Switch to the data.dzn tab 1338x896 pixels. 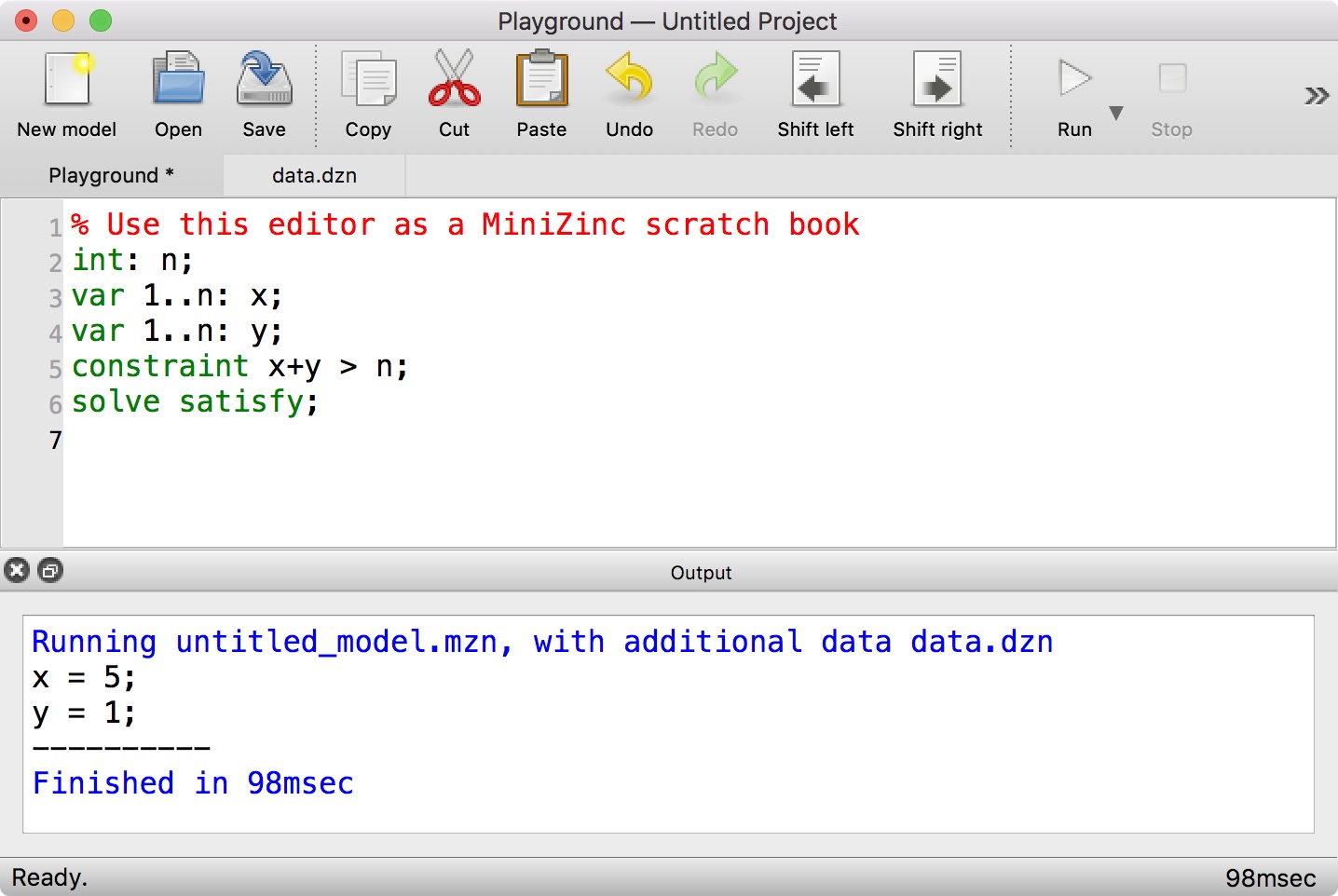click(313, 174)
